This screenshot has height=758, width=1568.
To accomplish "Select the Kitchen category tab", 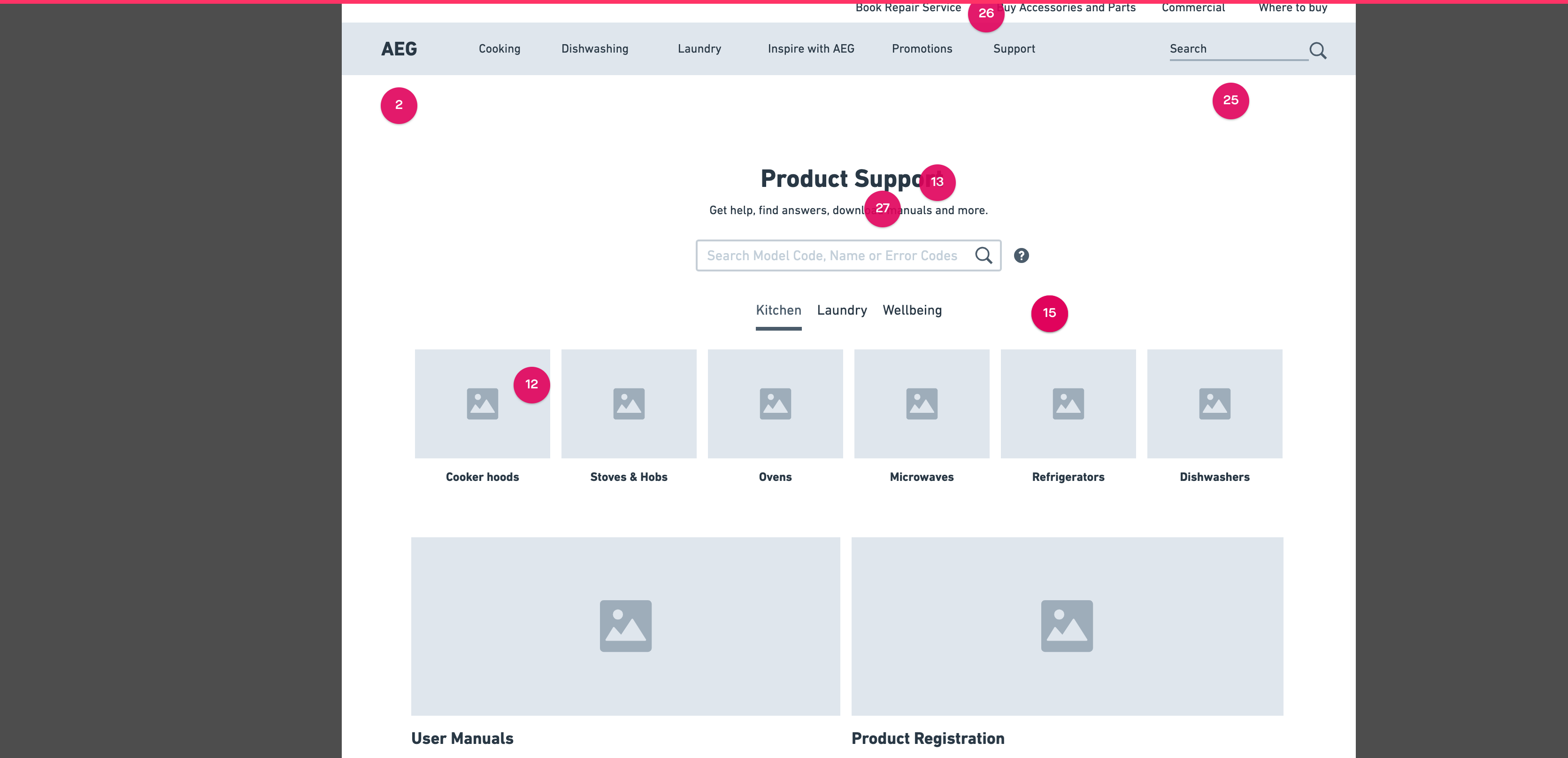I will click(x=778, y=310).
